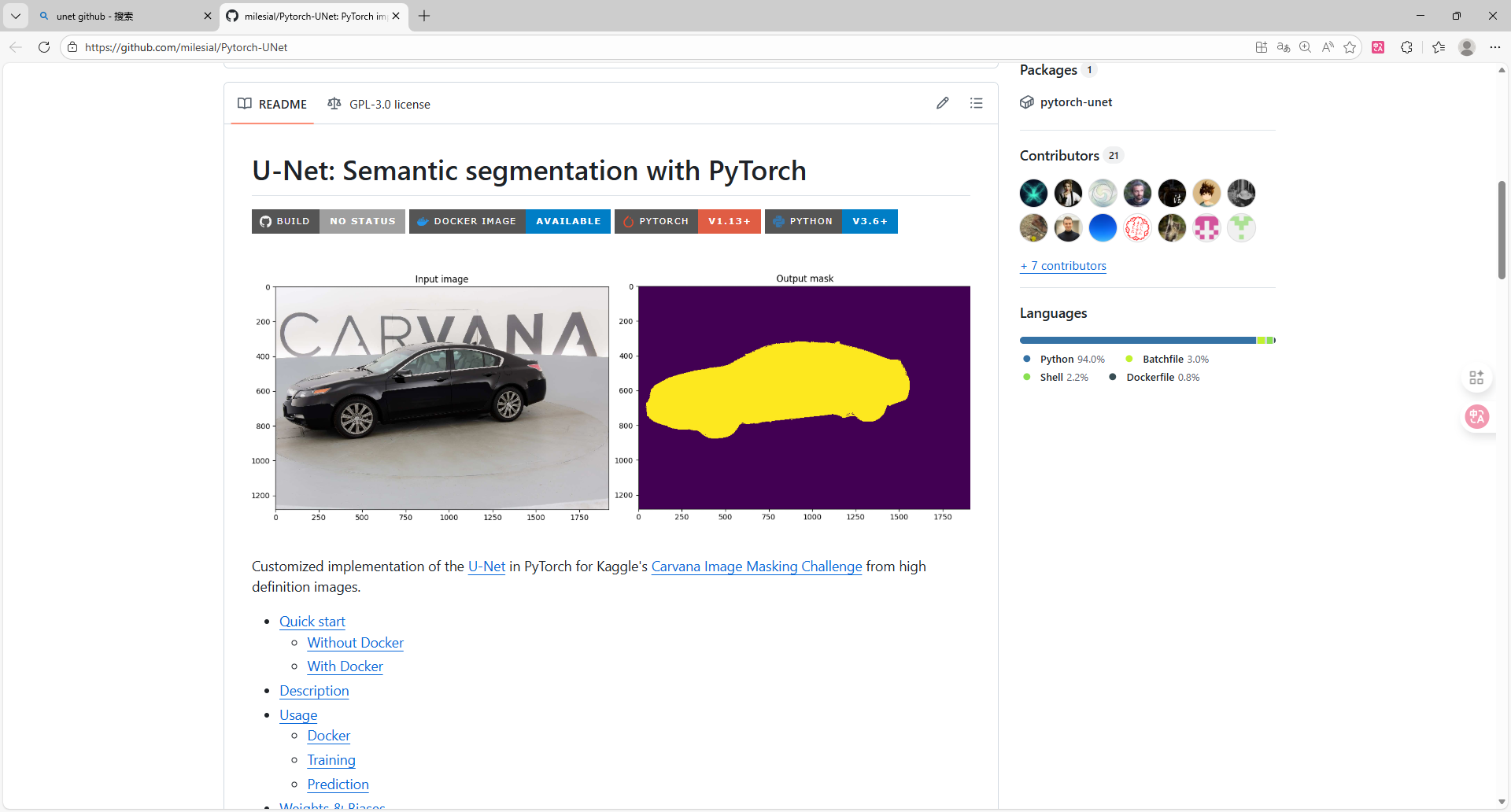
Task: Jump to the Without Docker section
Action: click(356, 643)
